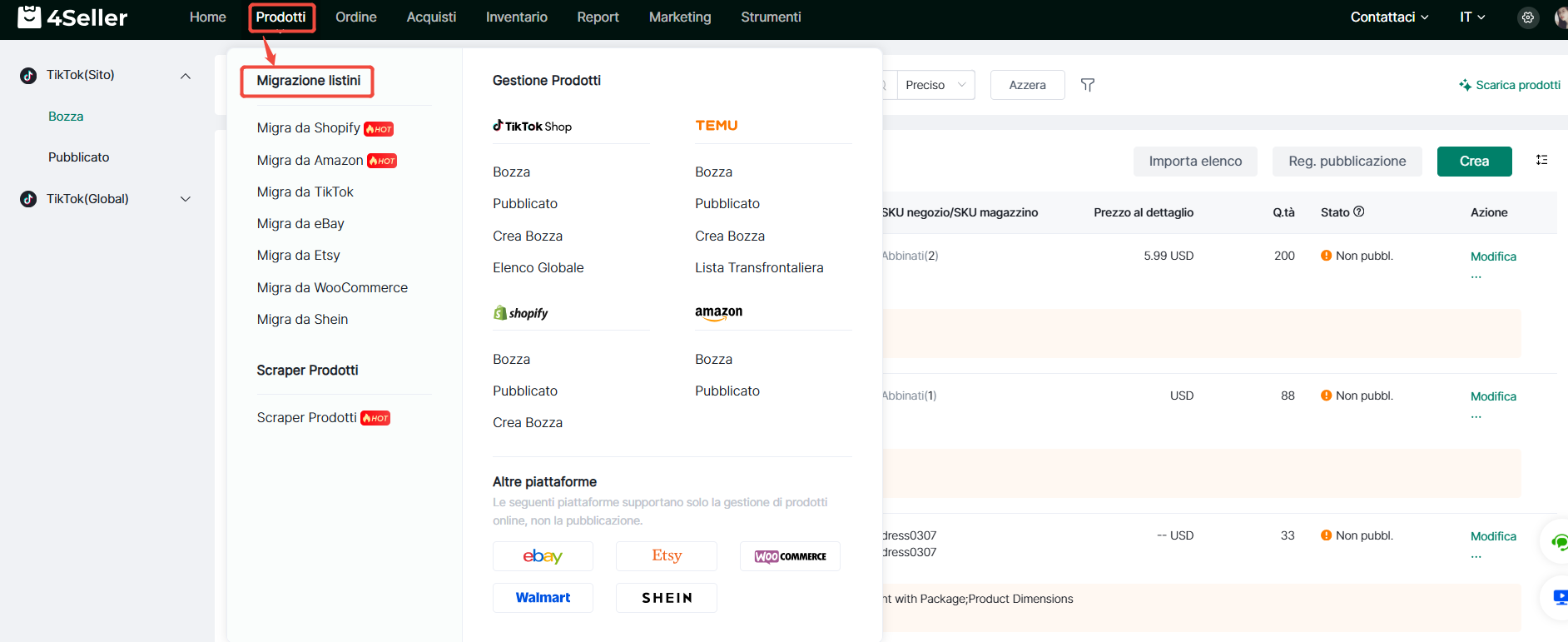The height and width of the screenshot is (642, 1568).
Task: Select Migra da eBay
Action: [300, 224]
